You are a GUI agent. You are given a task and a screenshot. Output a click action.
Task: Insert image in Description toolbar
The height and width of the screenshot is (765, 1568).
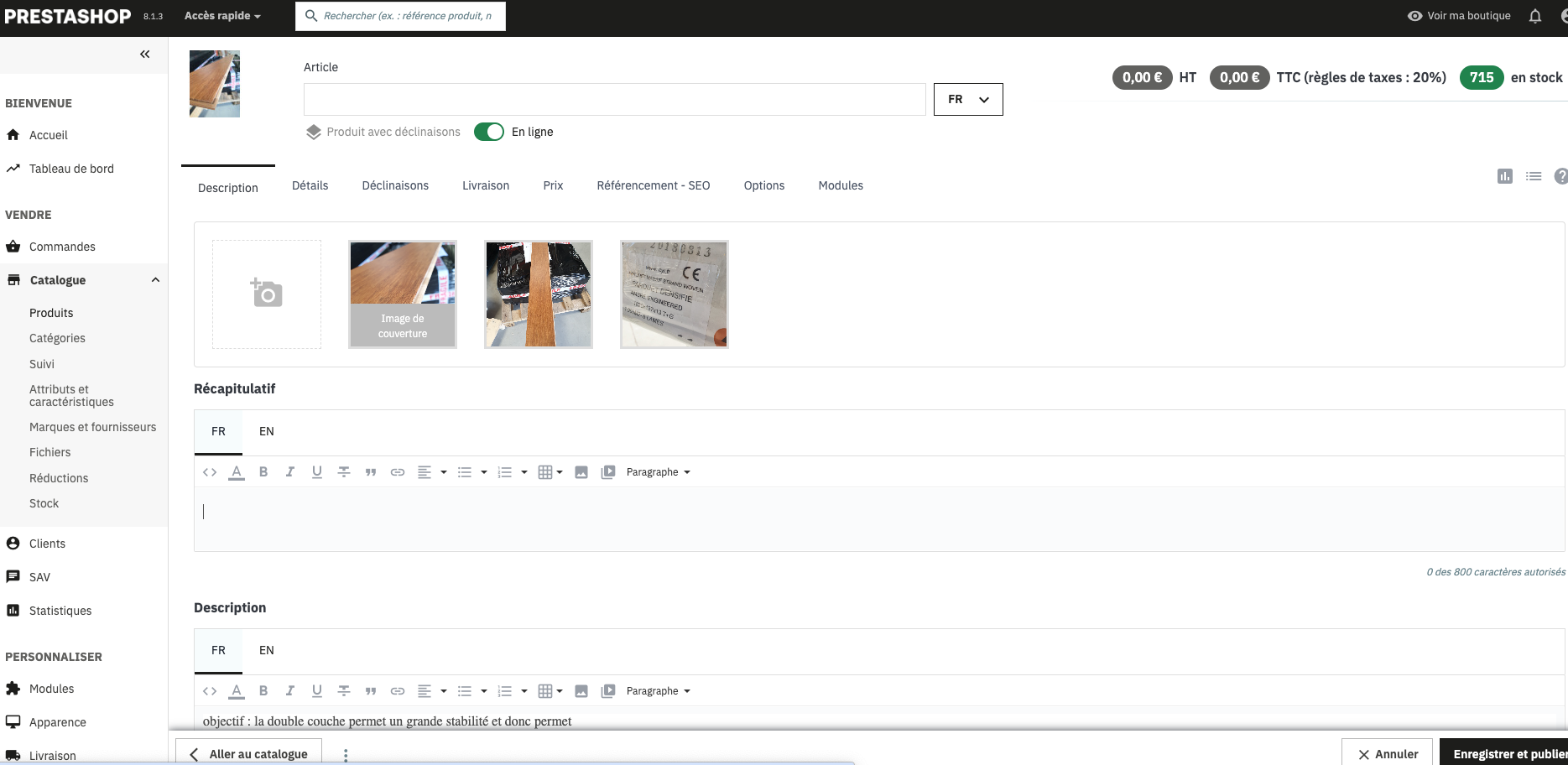581,691
